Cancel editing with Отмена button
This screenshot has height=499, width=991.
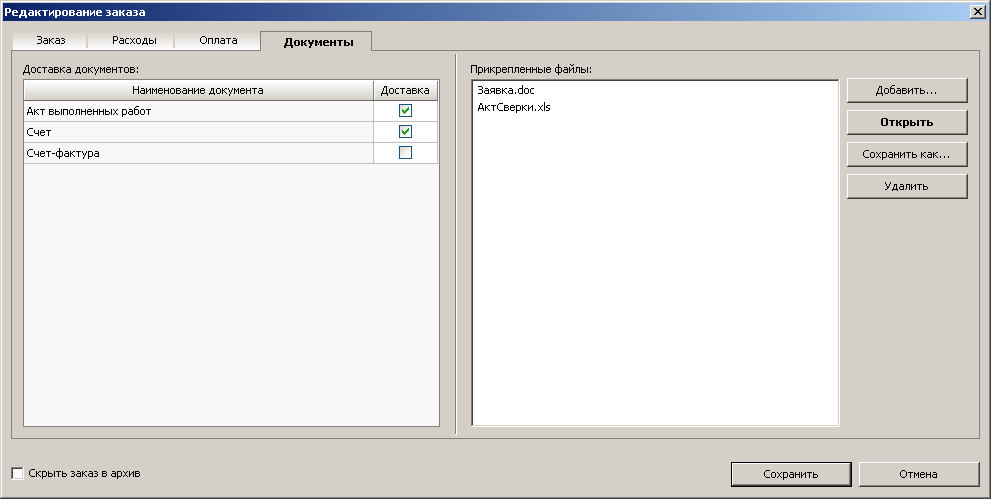(x=917, y=474)
